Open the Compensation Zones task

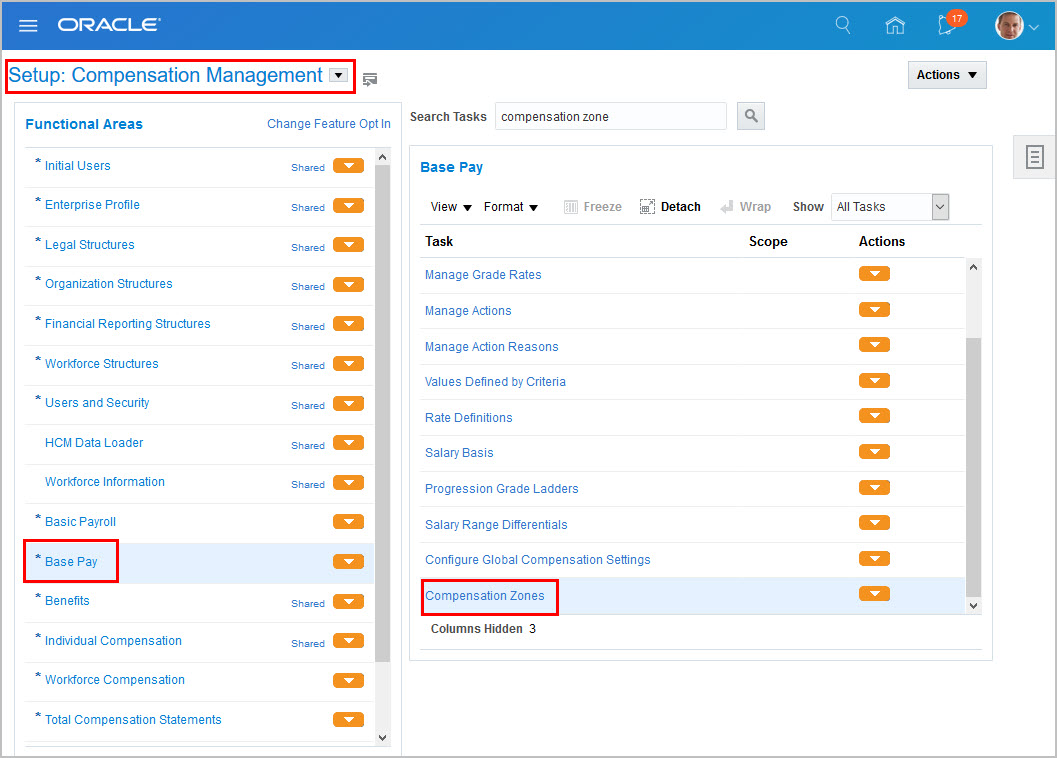pyautogui.click(x=484, y=595)
